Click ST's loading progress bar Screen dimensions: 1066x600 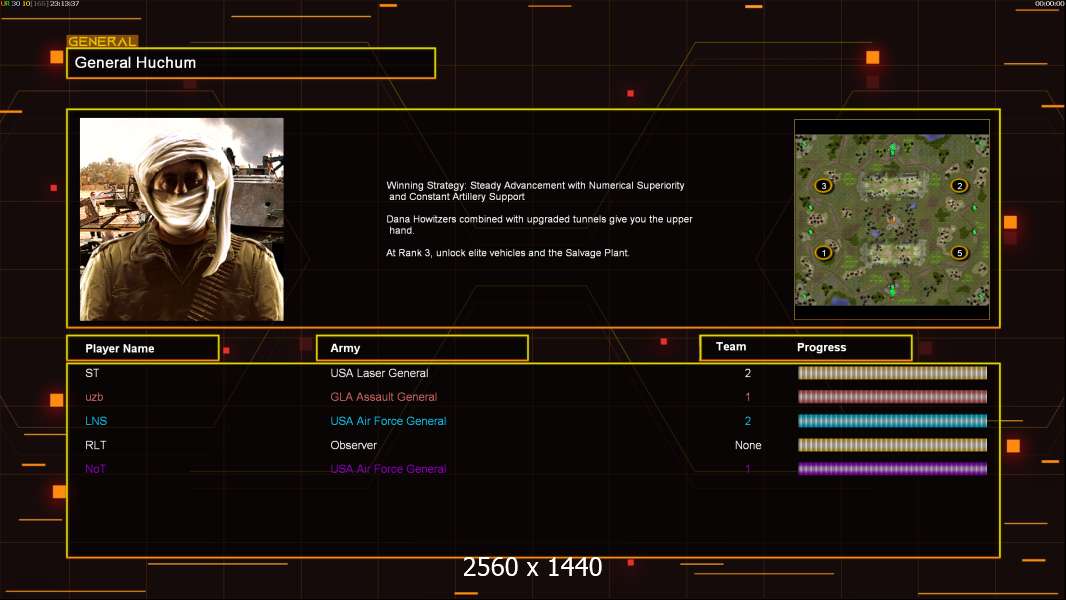point(892,372)
